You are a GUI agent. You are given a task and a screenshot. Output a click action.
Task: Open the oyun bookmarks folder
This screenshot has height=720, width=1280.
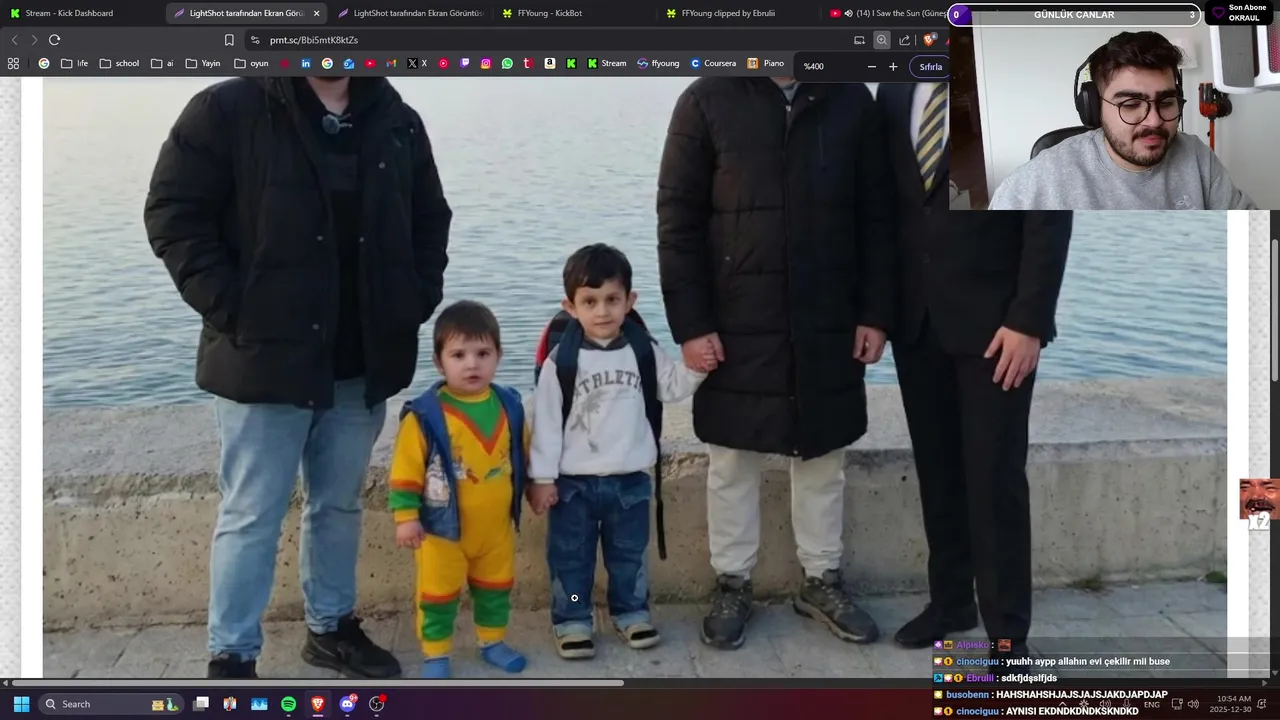252,63
